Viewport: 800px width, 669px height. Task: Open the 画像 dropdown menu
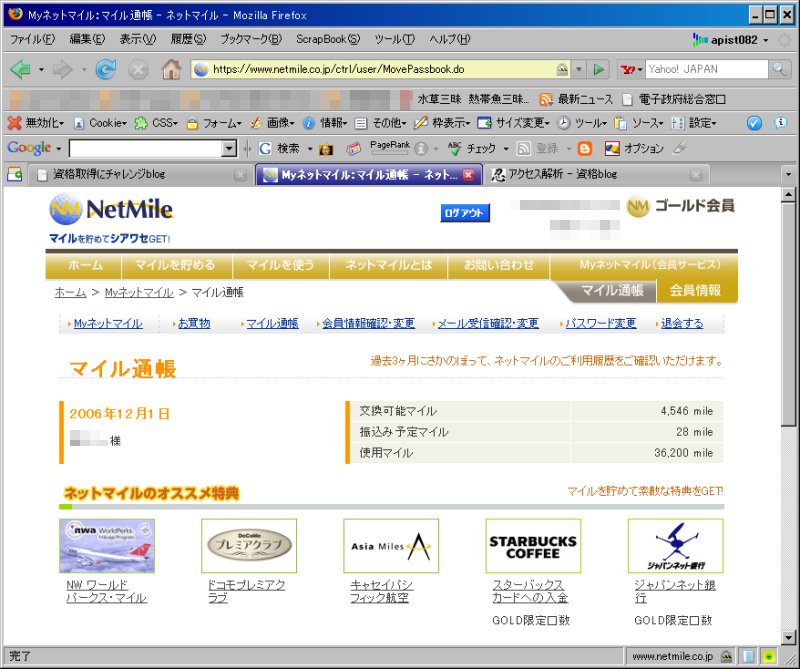pos(272,122)
